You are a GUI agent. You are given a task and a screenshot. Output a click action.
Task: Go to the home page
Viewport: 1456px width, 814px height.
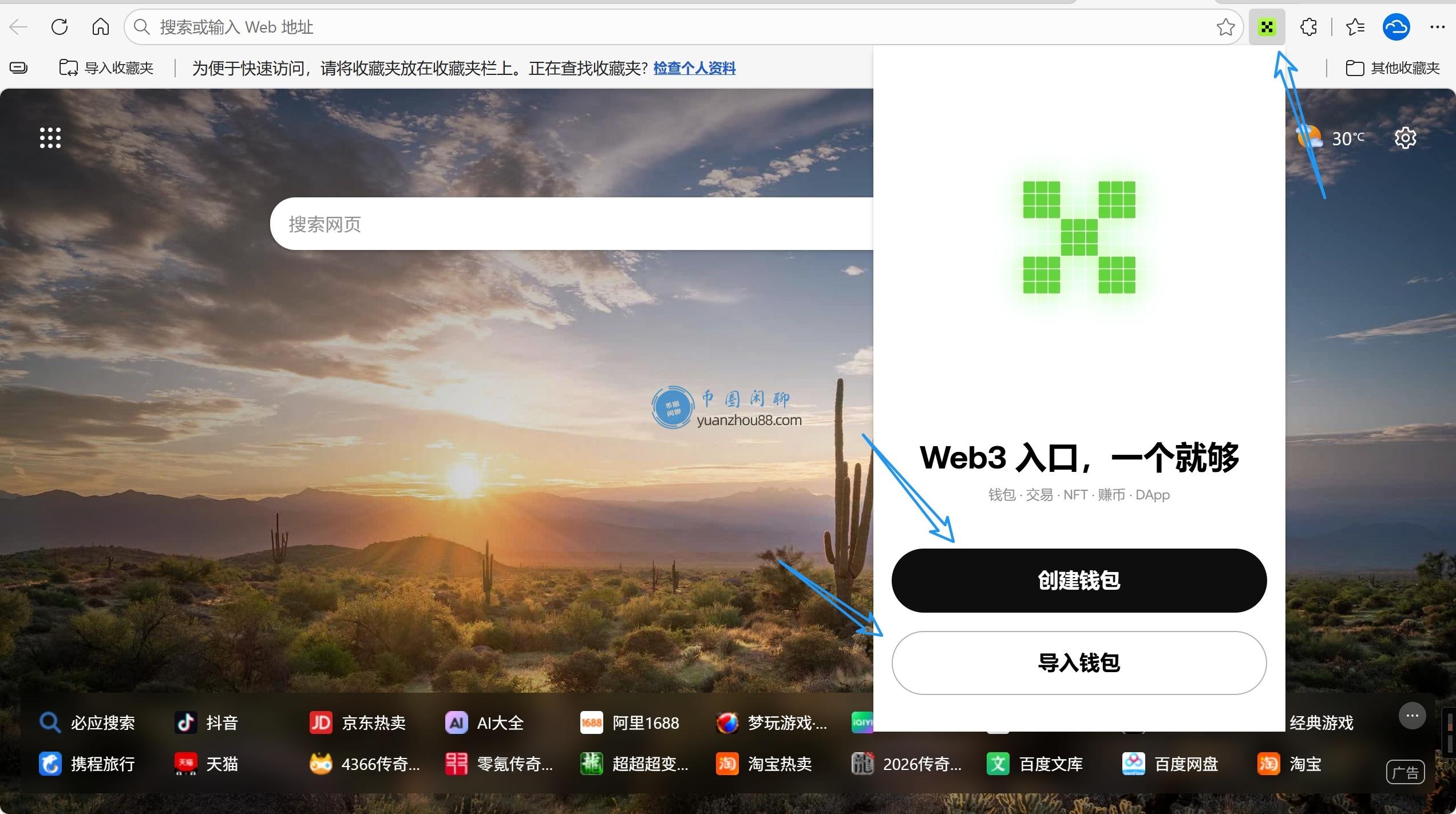pos(101,27)
